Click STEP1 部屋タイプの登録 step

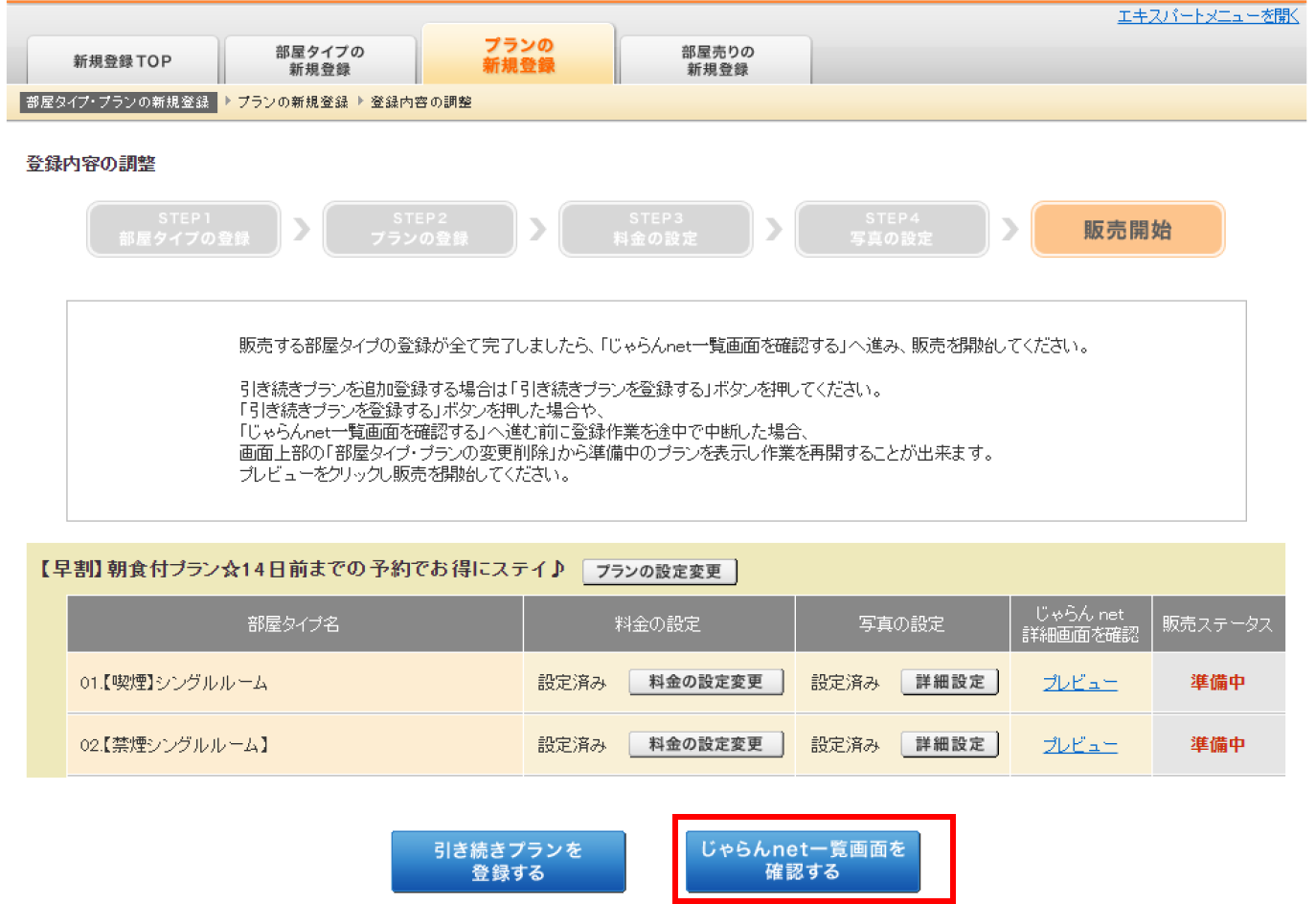click(x=184, y=229)
